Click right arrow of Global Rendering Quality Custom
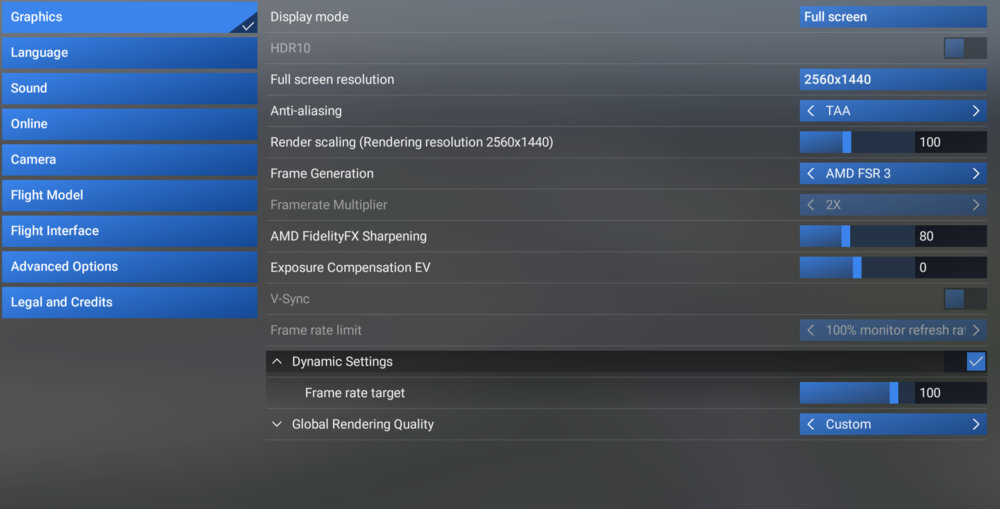Screen dimensions: 1000x509 976,424
